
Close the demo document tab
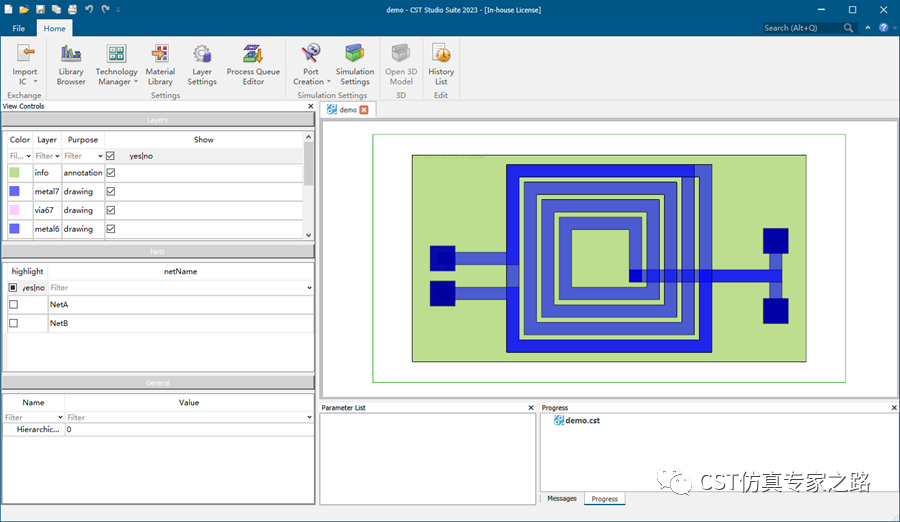point(364,110)
